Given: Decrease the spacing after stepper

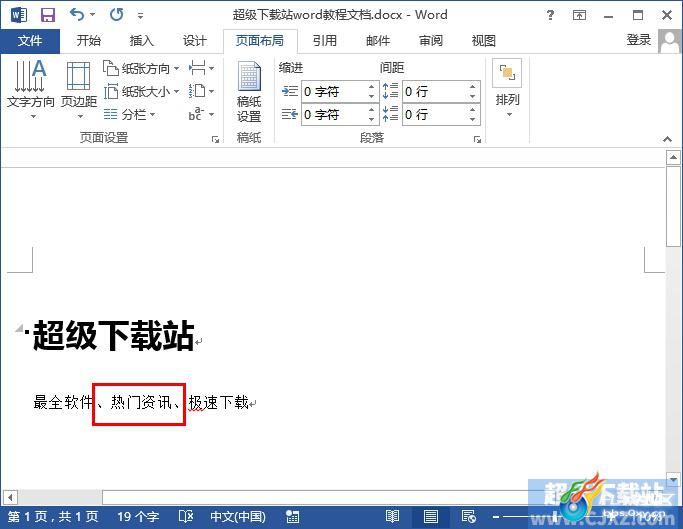Looking at the screenshot, I should tap(473, 119).
